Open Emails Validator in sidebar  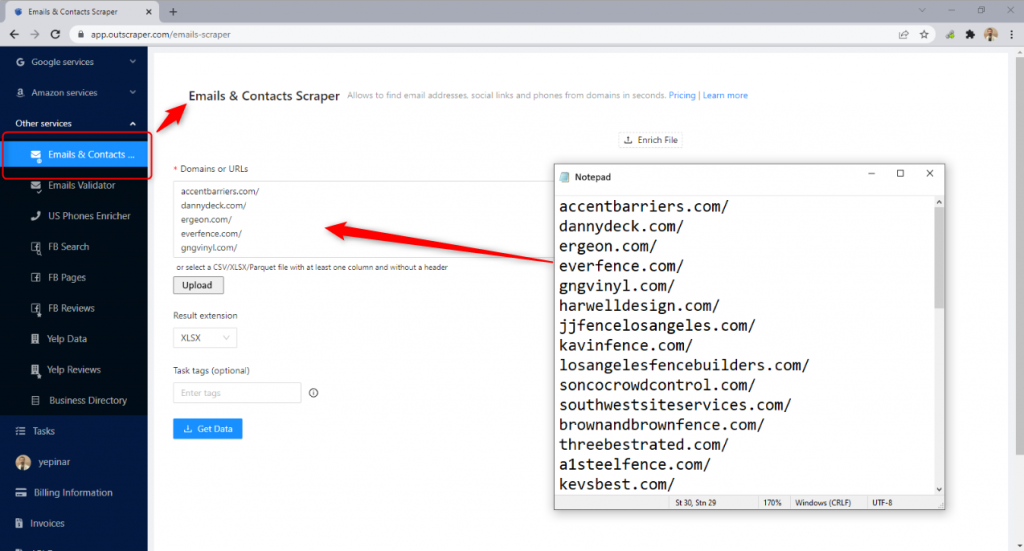(81, 185)
